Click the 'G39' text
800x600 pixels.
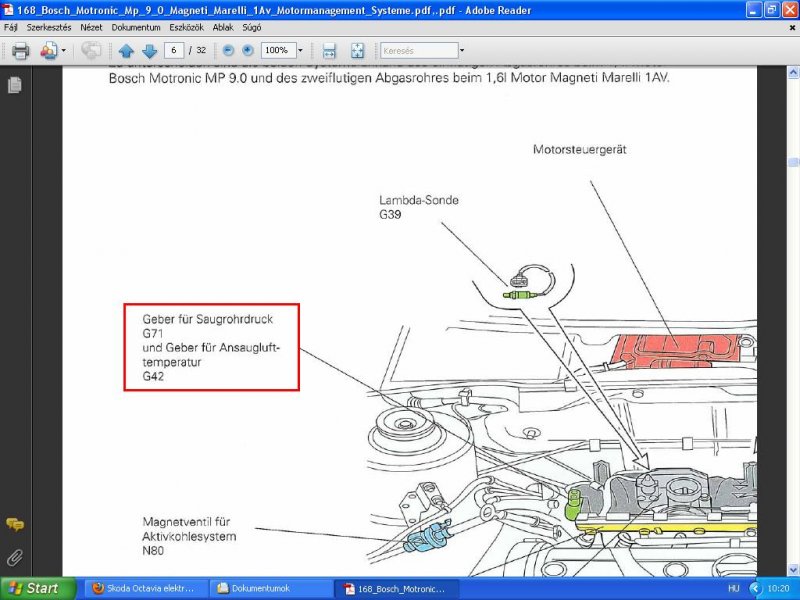click(390, 214)
